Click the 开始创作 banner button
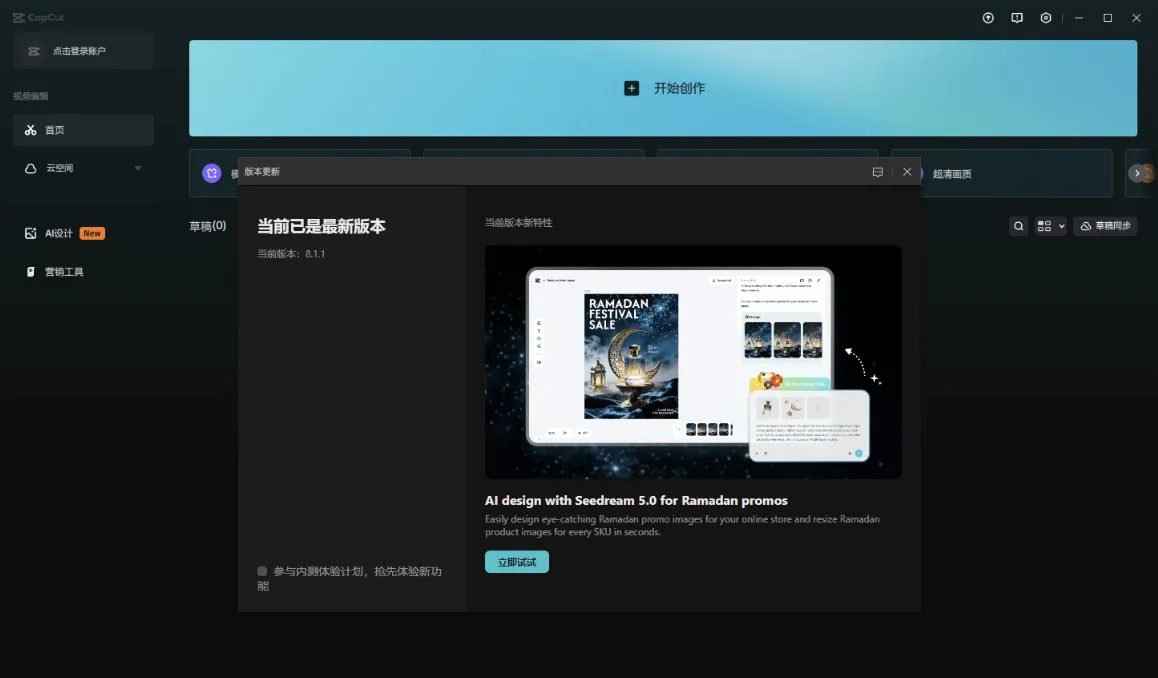1158x678 pixels. 663,87
